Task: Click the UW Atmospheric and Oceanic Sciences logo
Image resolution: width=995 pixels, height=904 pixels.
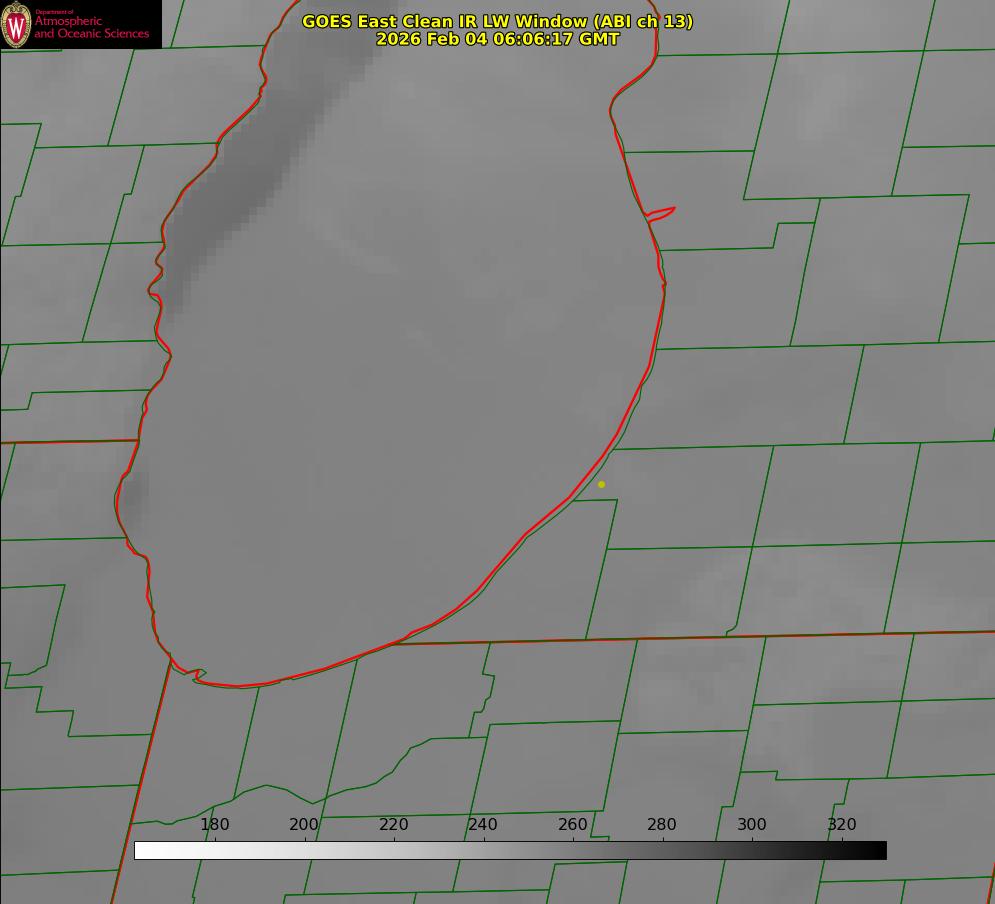Action: pyautogui.click(x=81, y=24)
